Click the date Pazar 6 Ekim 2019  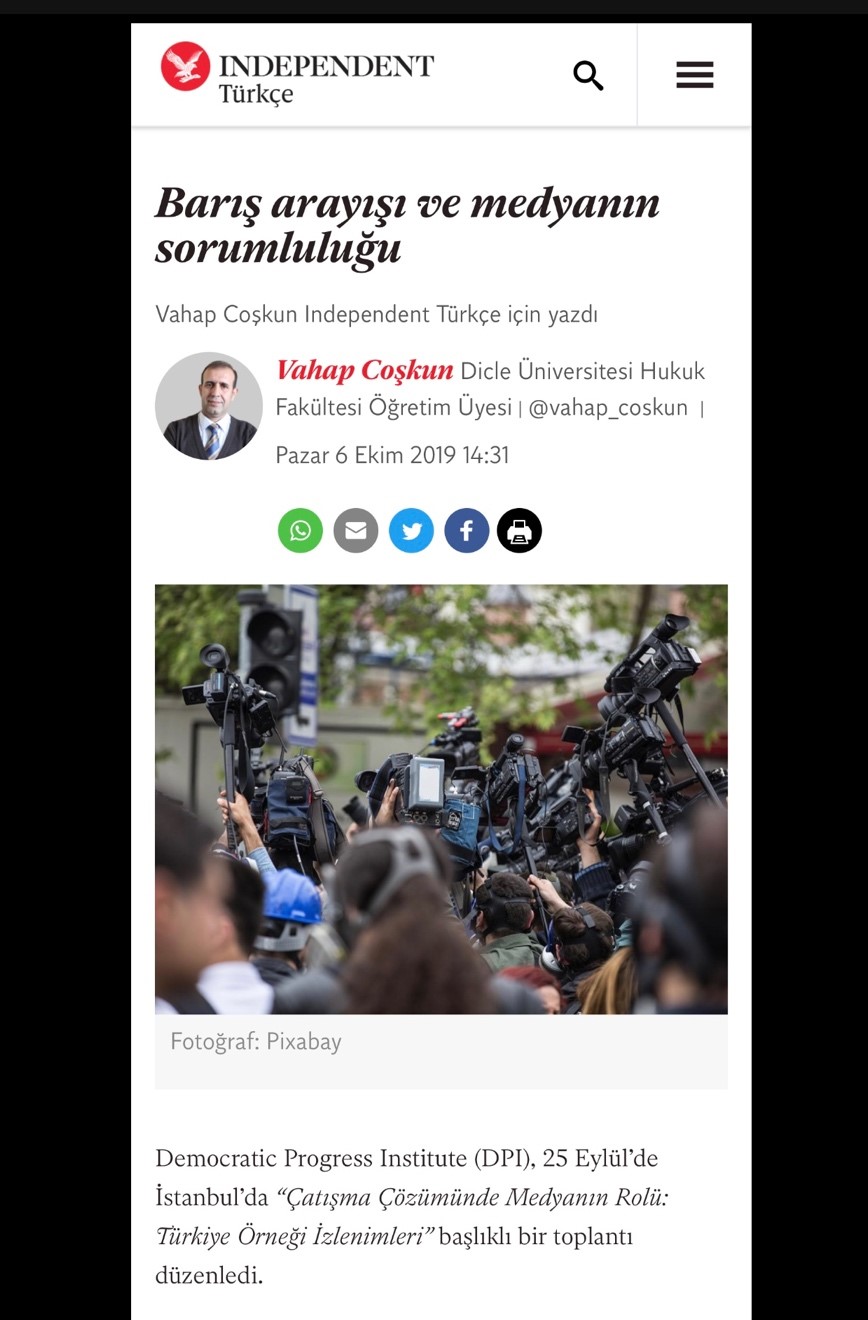point(366,455)
